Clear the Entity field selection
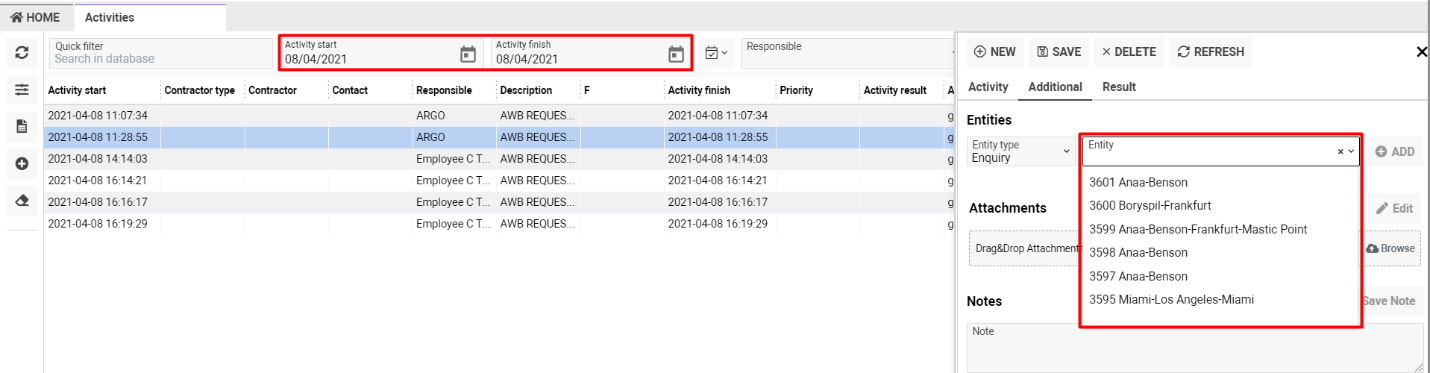This screenshot has height=373, width=1430. click(x=1340, y=152)
